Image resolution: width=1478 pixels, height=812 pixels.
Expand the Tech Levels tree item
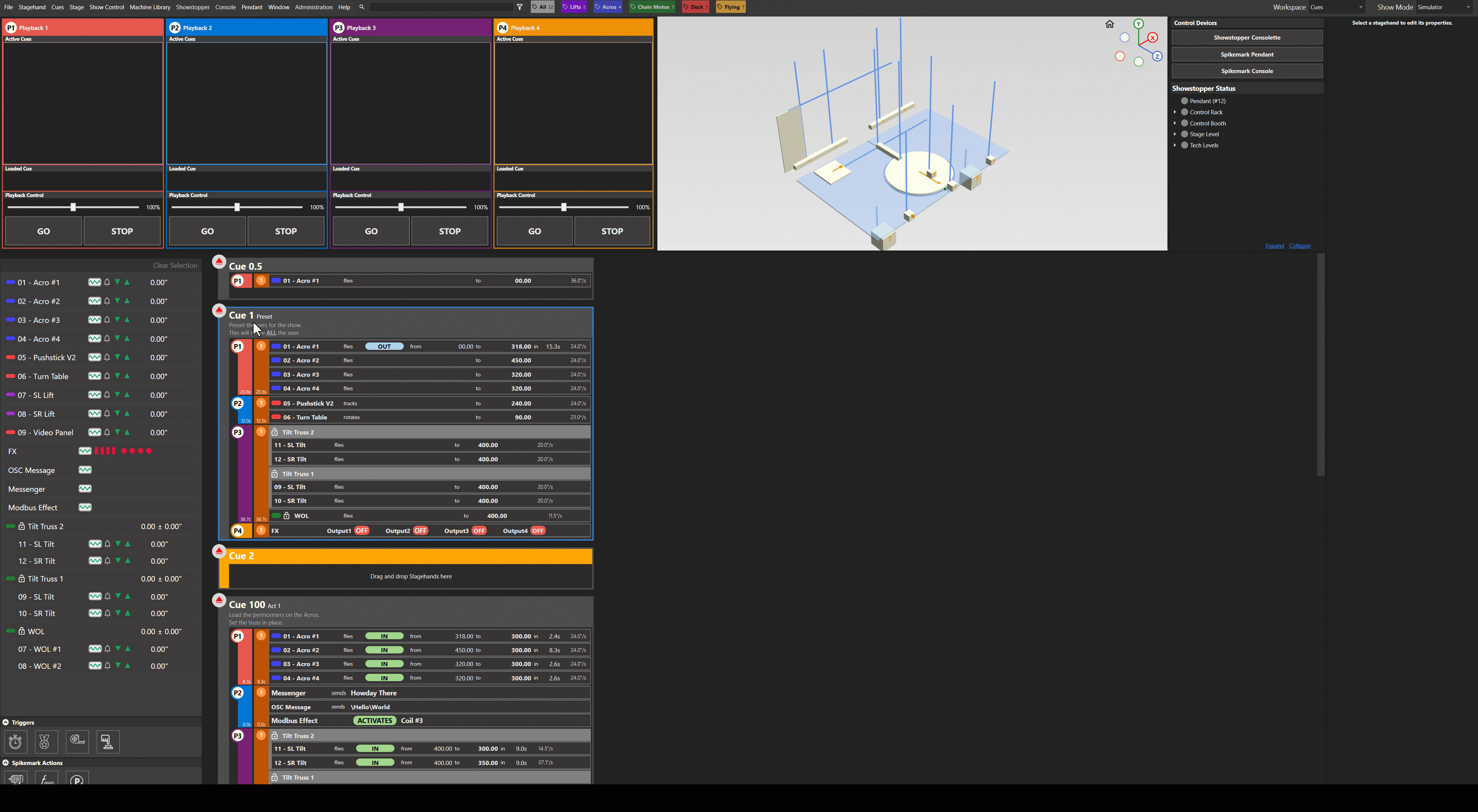pos(1175,145)
